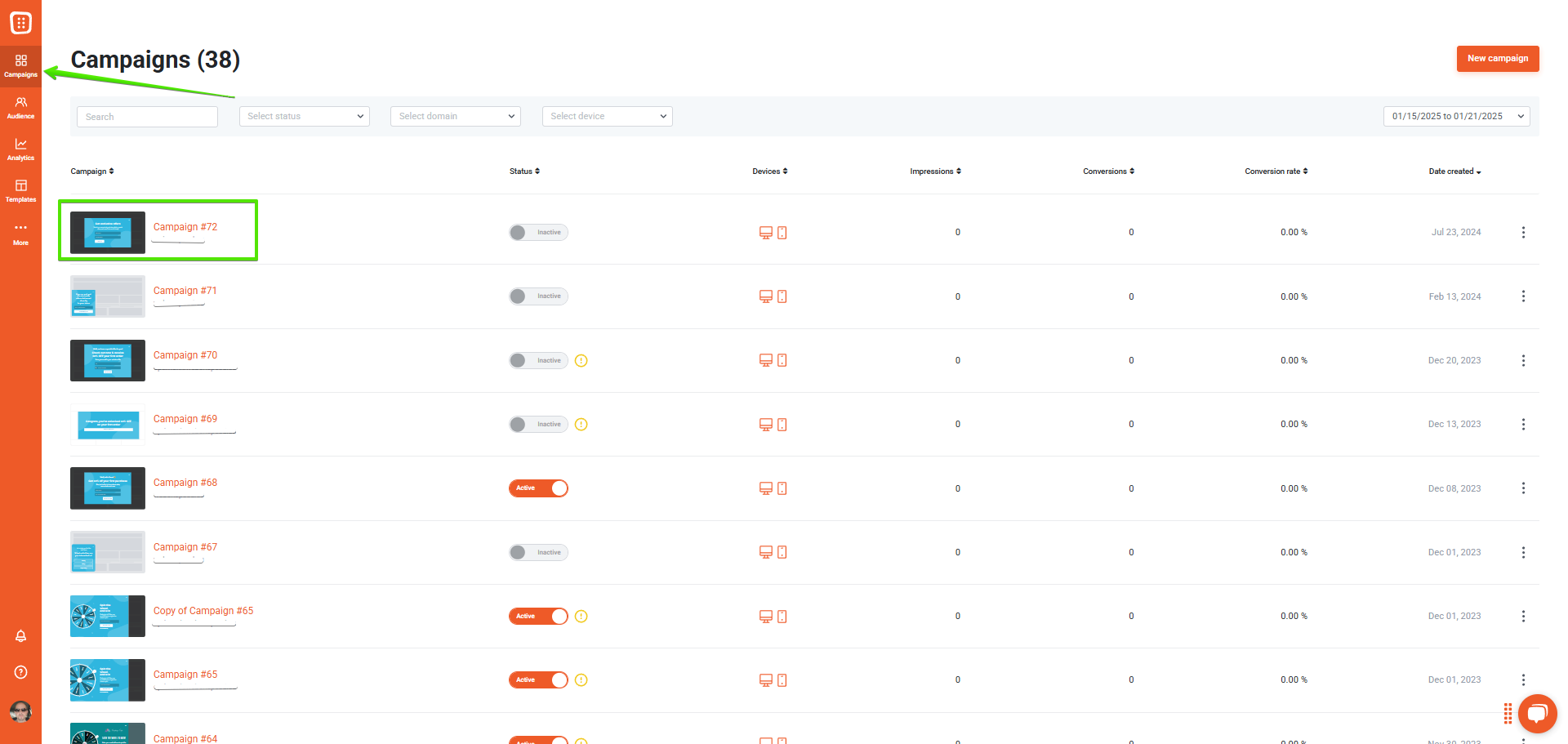Open Campaign #72 options menu
Image resolution: width=1568 pixels, height=744 pixels.
1523,233
